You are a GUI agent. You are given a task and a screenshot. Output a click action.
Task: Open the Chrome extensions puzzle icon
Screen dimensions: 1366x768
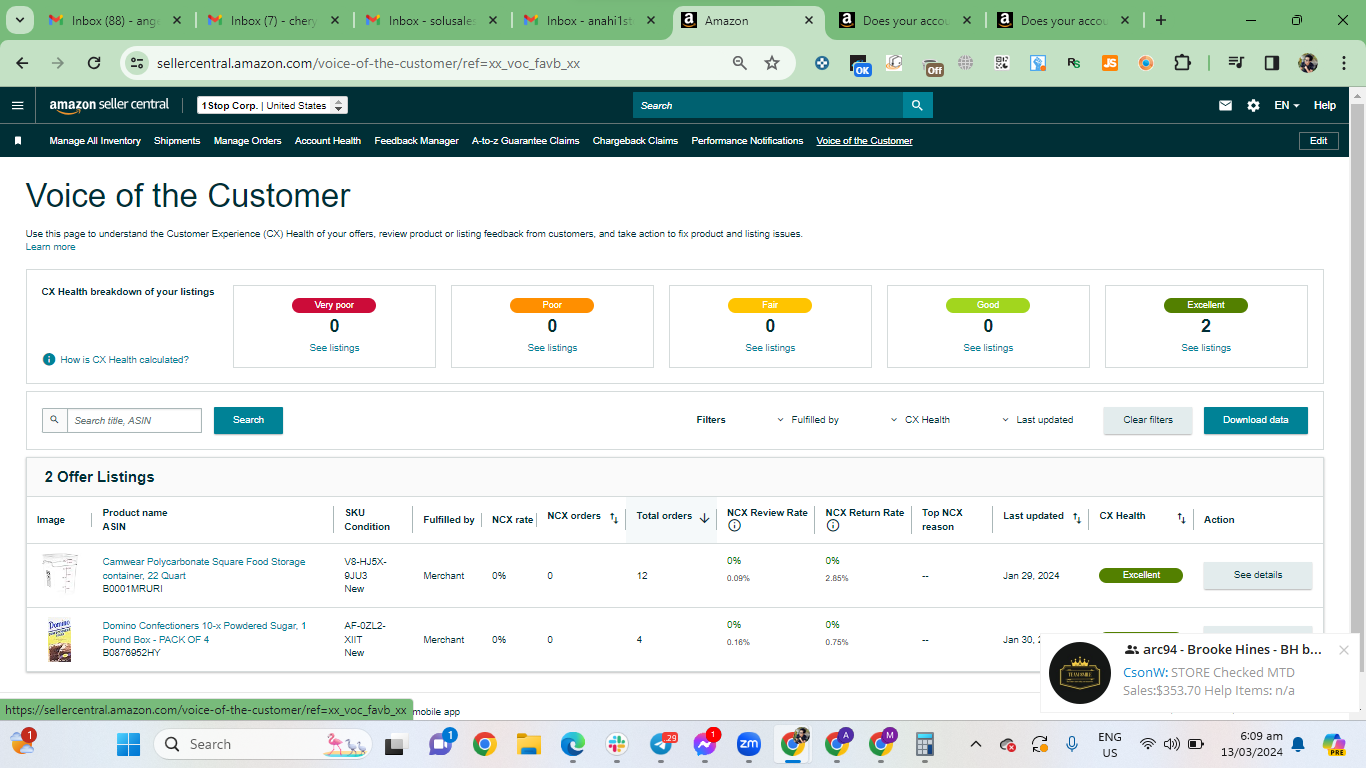pyautogui.click(x=1182, y=63)
